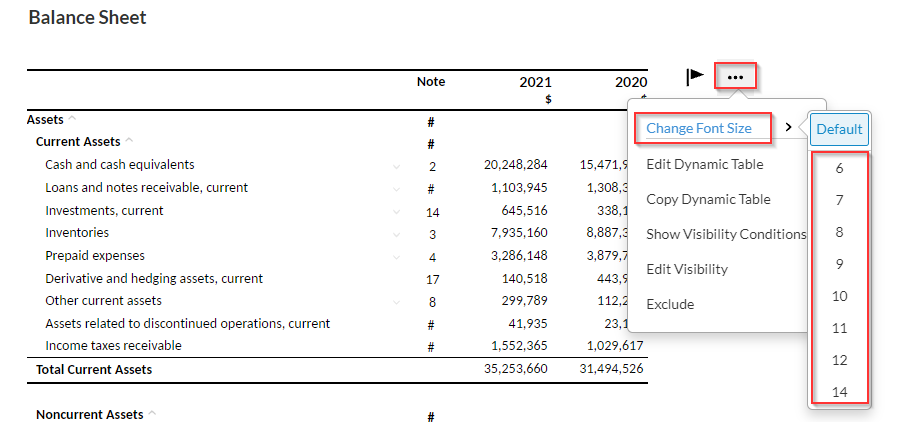Click note number 14 for Investments, current
The height and width of the screenshot is (422, 921).
pyautogui.click(x=432, y=212)
